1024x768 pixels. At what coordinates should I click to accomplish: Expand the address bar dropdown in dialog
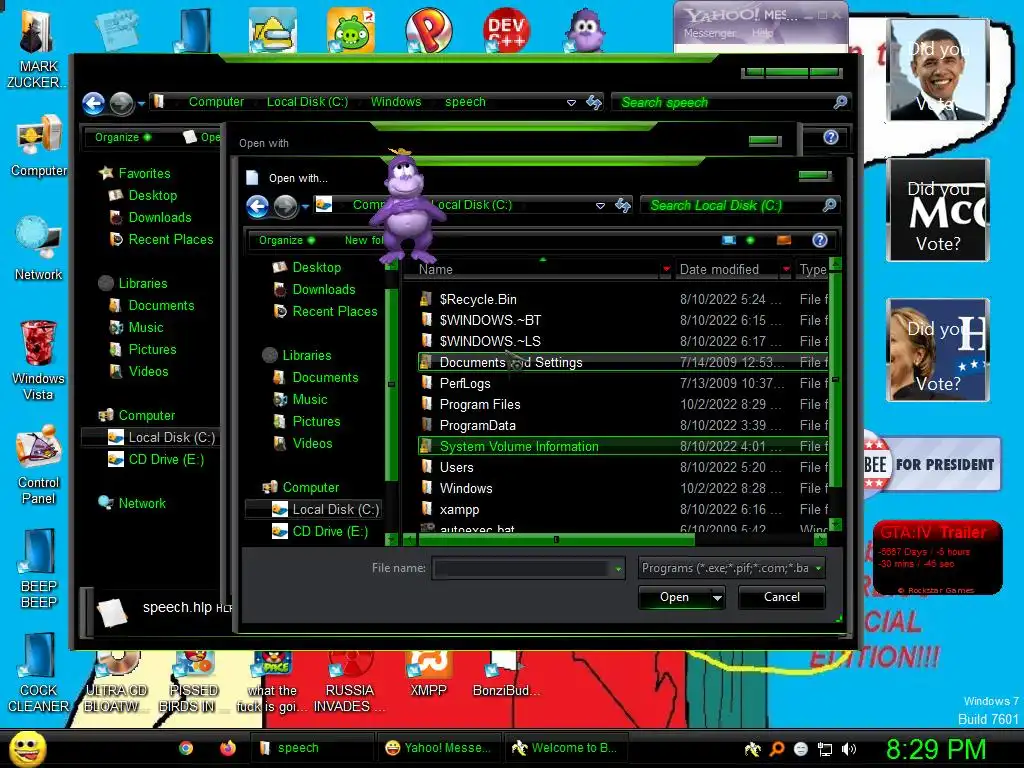(600, 206)
